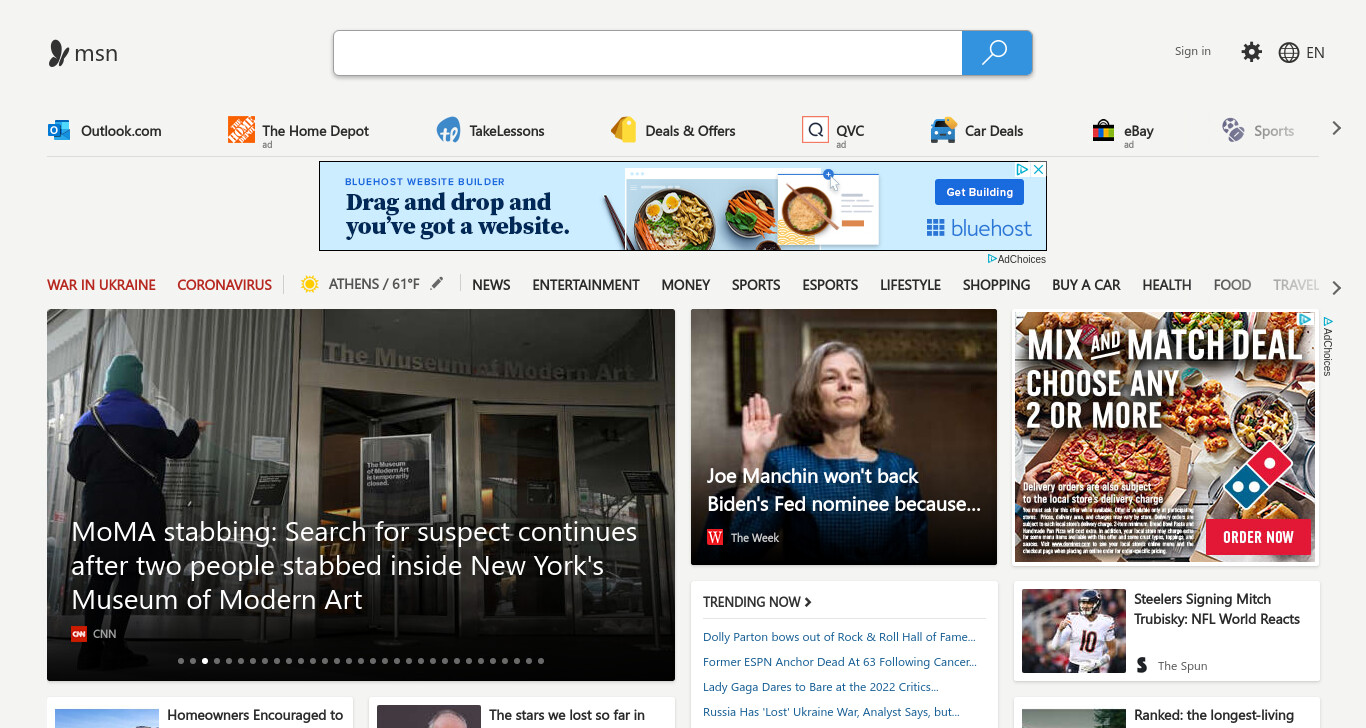Open Joe Manchin Fed nominee story
This screenshot has height=728, width=1366.
point(844,490)
